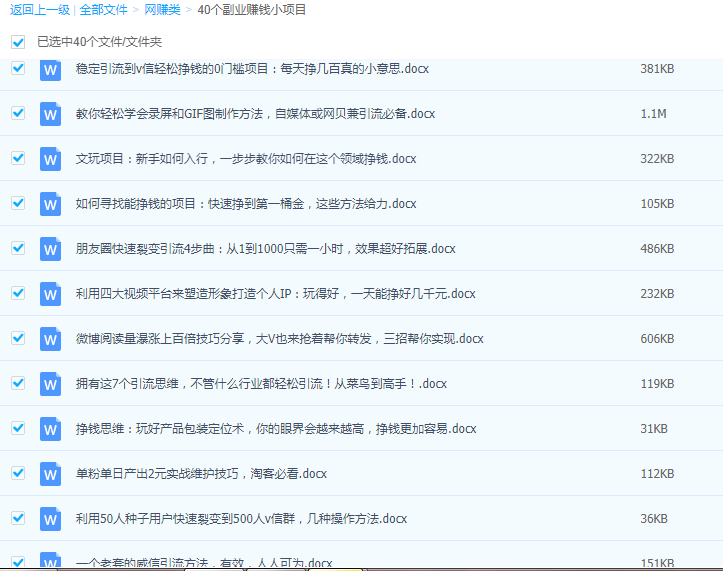
Task: Open file 拥有这7个引流思维.docx
Action: pyautogui.click(x=261, y=384)
